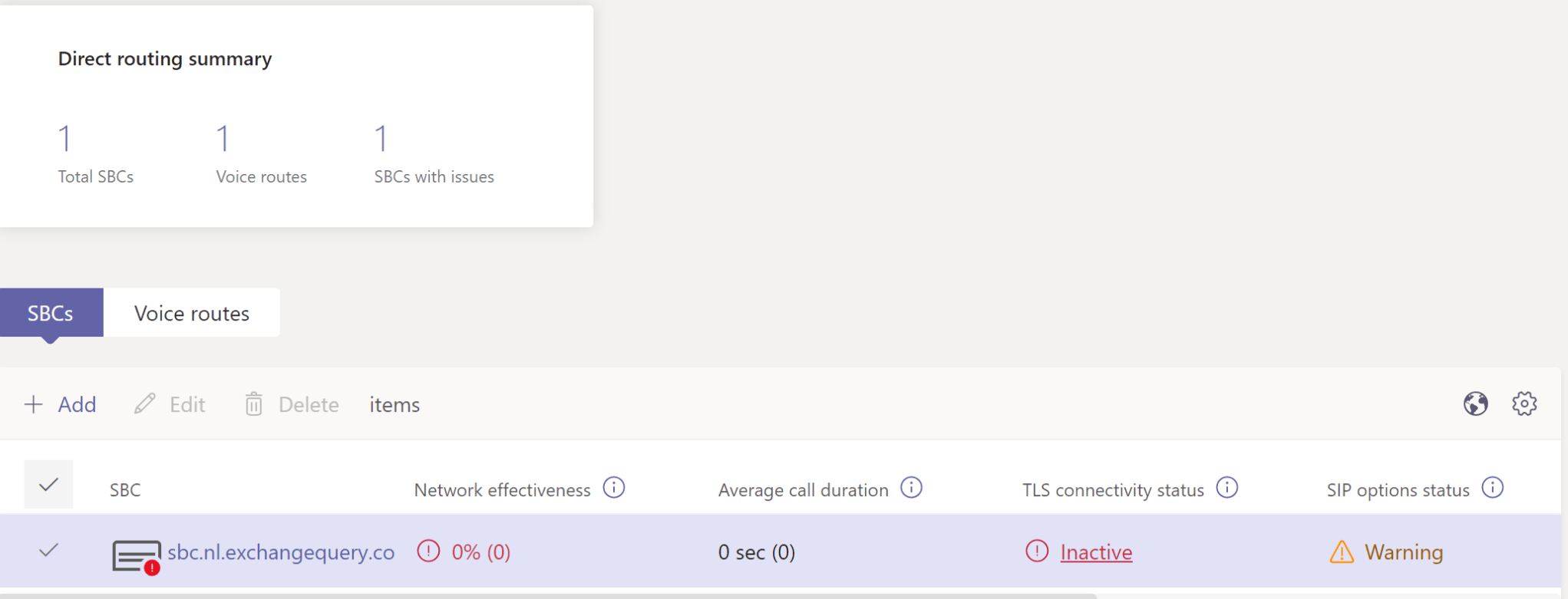Switch to the Voice routes tab
The height and width of the screenshot is (599, 1568).
[x=191, y=313]
